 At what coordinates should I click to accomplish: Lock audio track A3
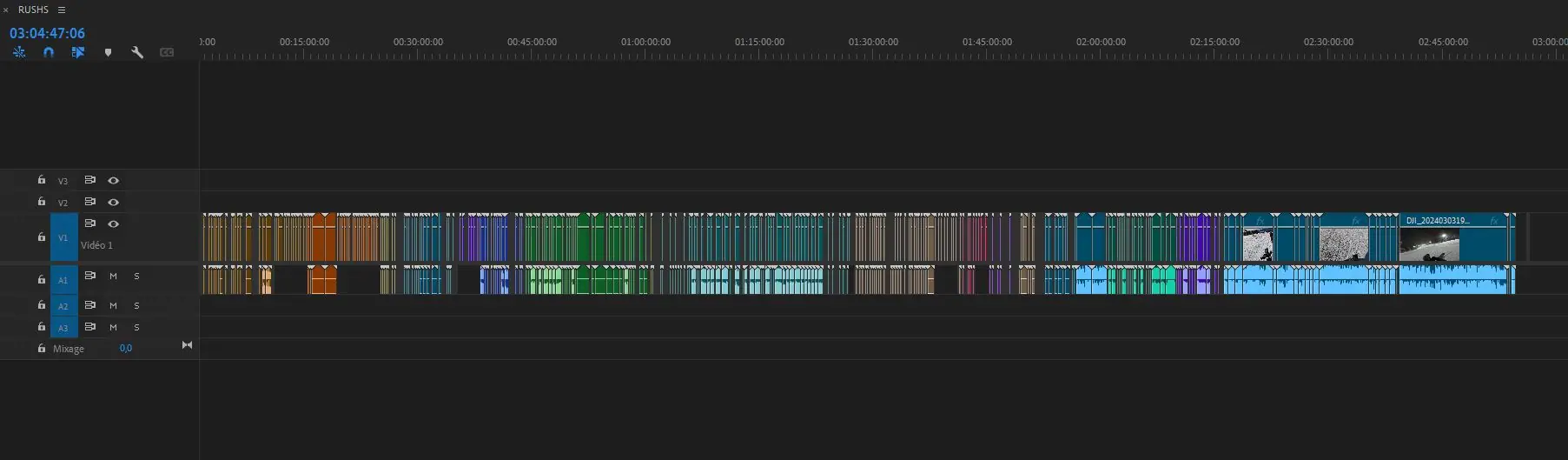(x=41, y=327)
